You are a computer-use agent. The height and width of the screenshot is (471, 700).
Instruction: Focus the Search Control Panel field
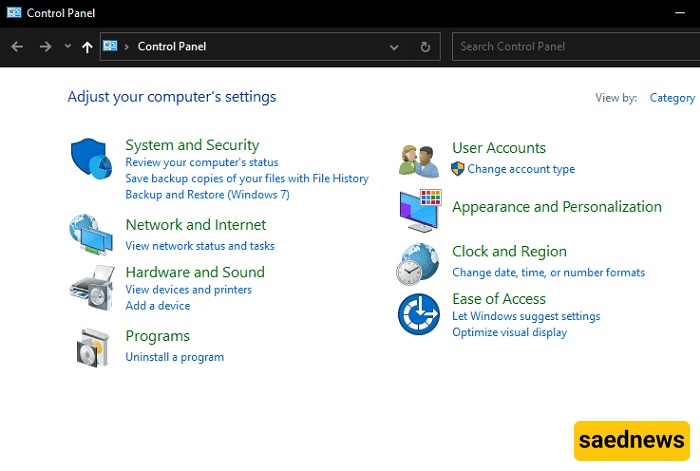coord(576,46)
